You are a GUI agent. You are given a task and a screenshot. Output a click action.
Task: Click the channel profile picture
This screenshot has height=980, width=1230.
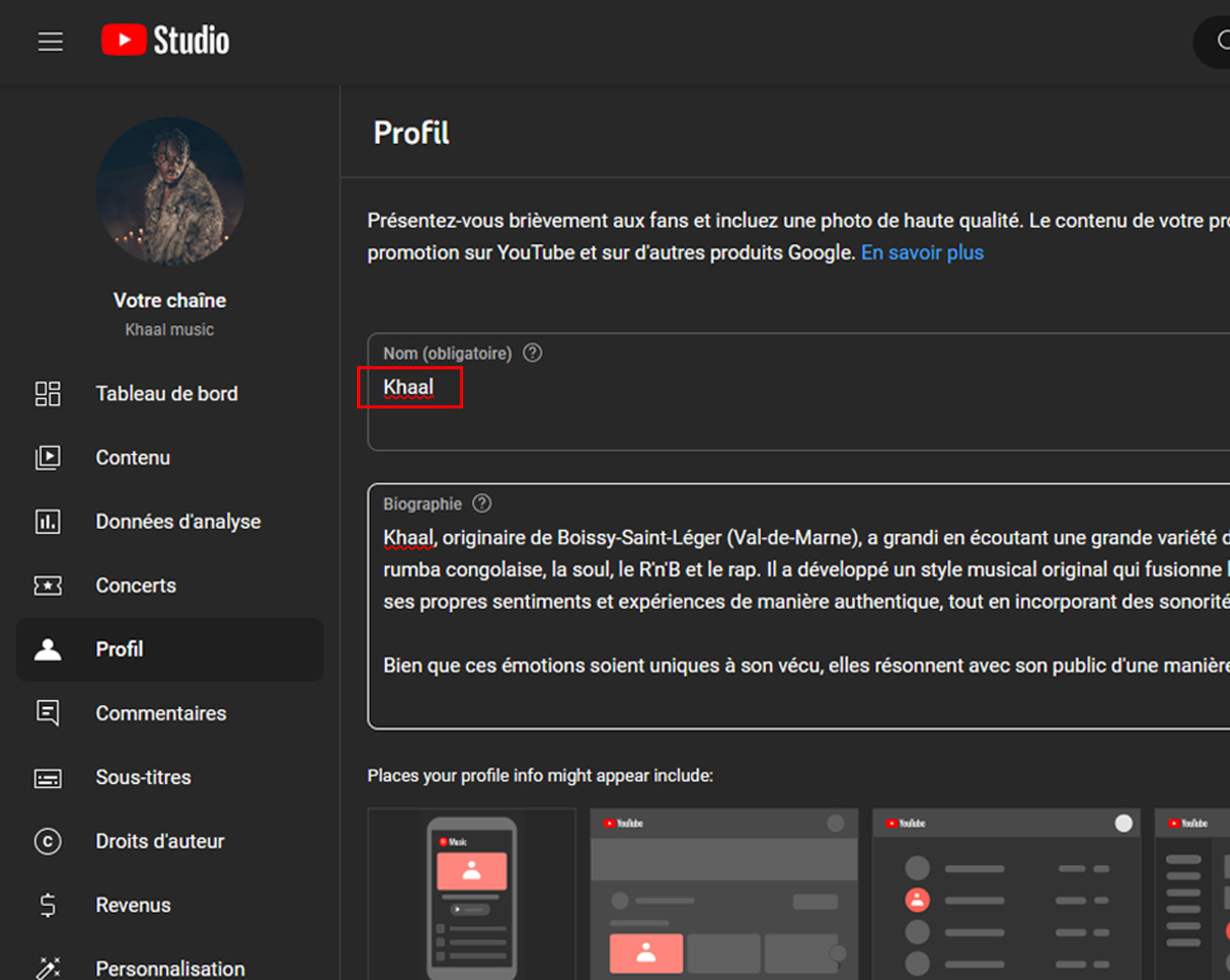click(x=170, y=191)
